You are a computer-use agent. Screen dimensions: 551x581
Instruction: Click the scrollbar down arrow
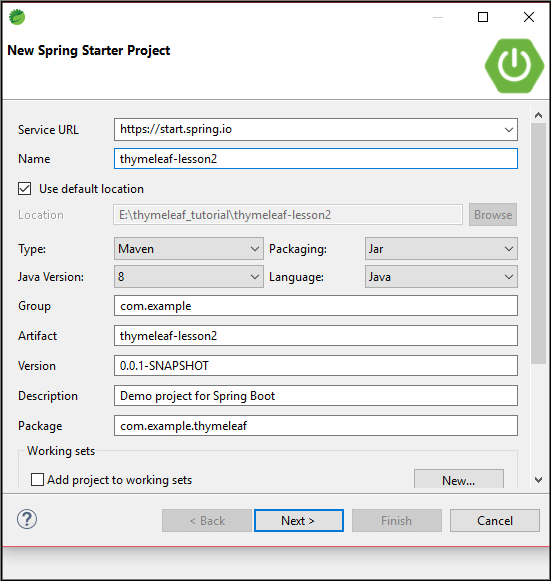tap(538, 480)
